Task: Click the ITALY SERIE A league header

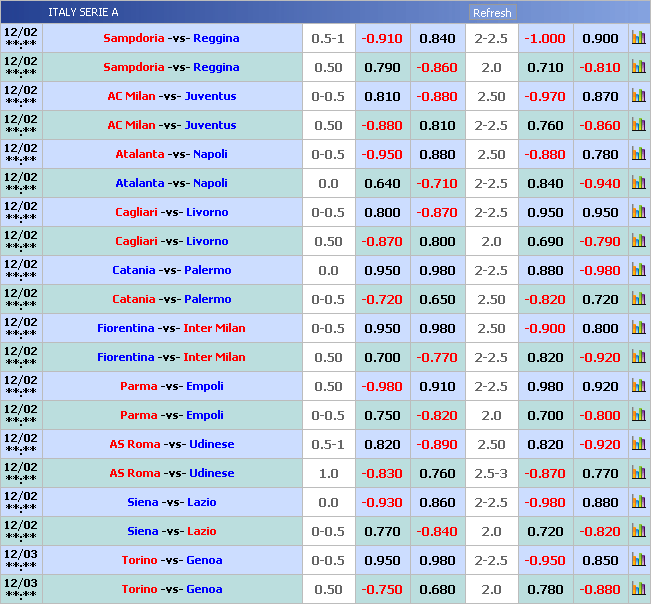Action: click(83, 12)
